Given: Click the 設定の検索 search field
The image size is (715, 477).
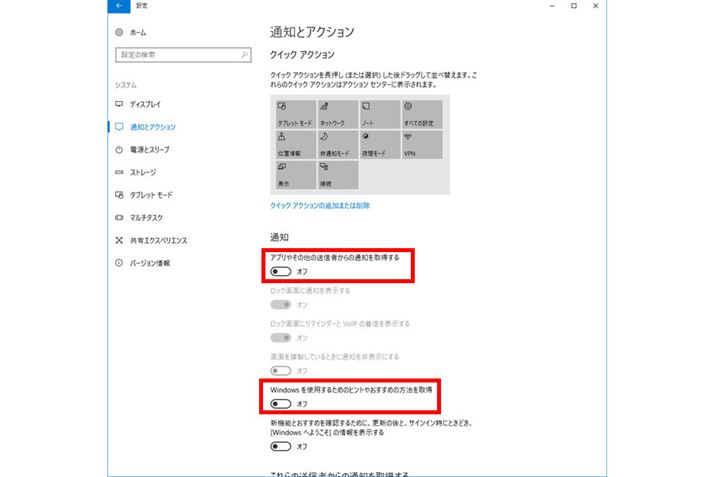Looking at the screenshot, I should [183, 55].
